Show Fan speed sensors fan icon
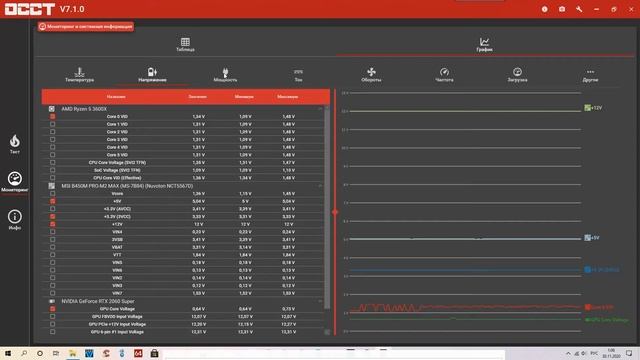The image size is (640, 360). [x=371, y=72]
